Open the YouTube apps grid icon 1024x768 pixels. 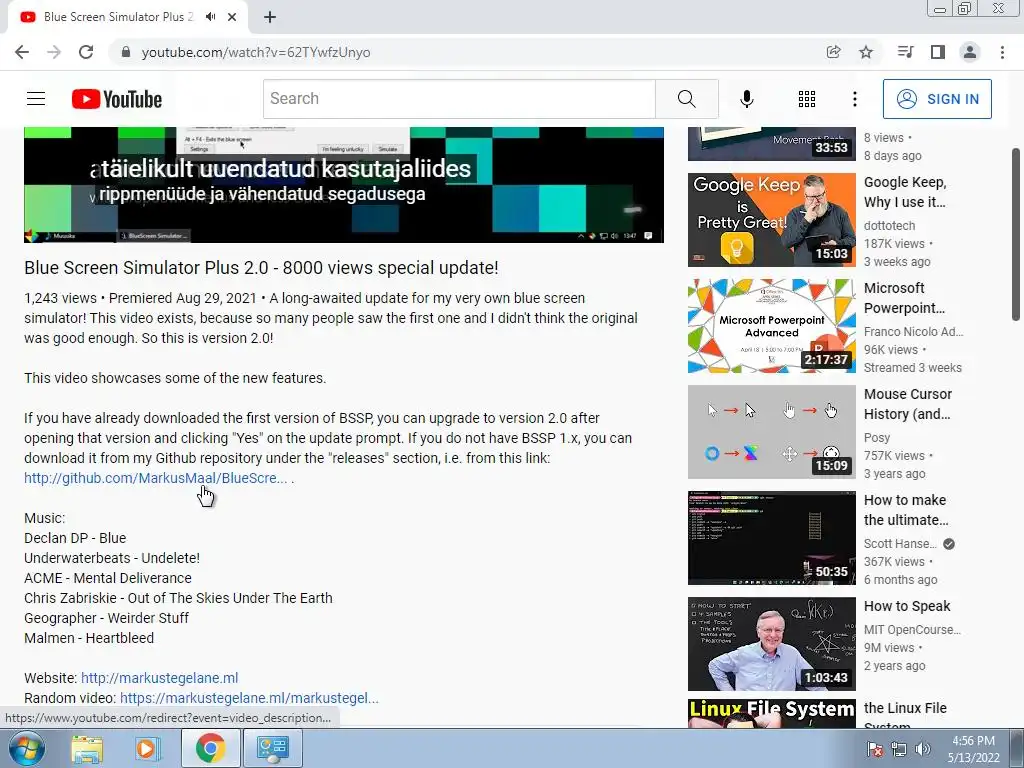[x=807, y=99]
